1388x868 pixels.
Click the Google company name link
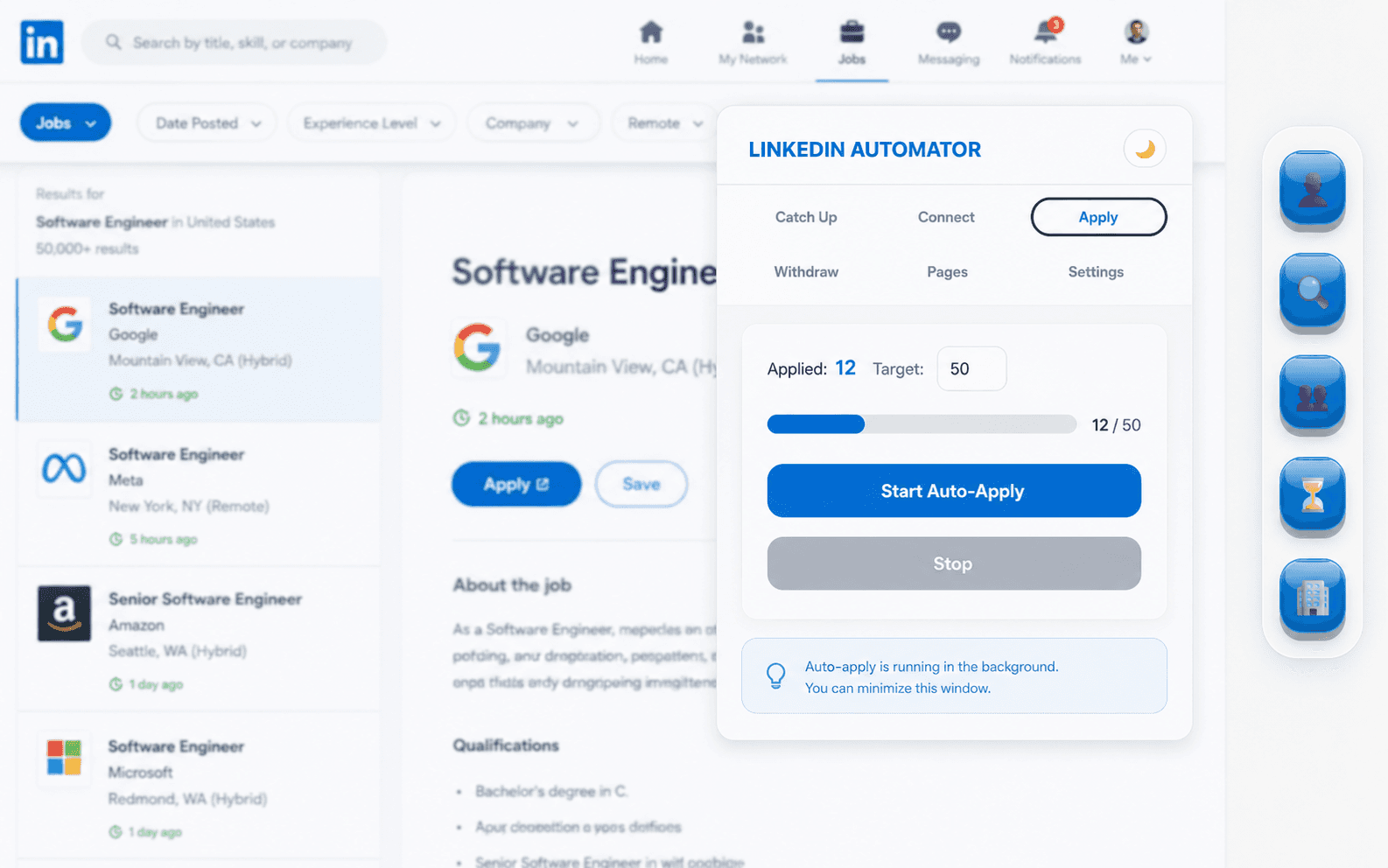pyautogui.click(x=557, y=335)
